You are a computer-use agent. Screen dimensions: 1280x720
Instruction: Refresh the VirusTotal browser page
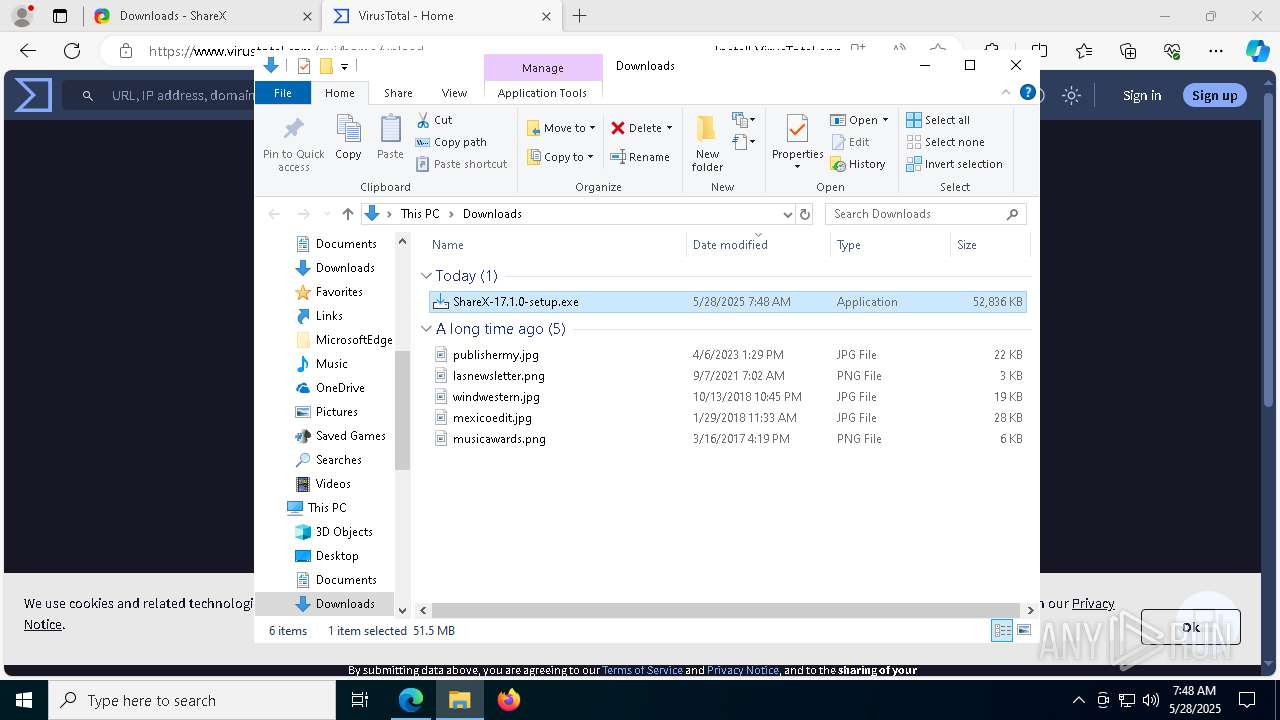(72, 51)
